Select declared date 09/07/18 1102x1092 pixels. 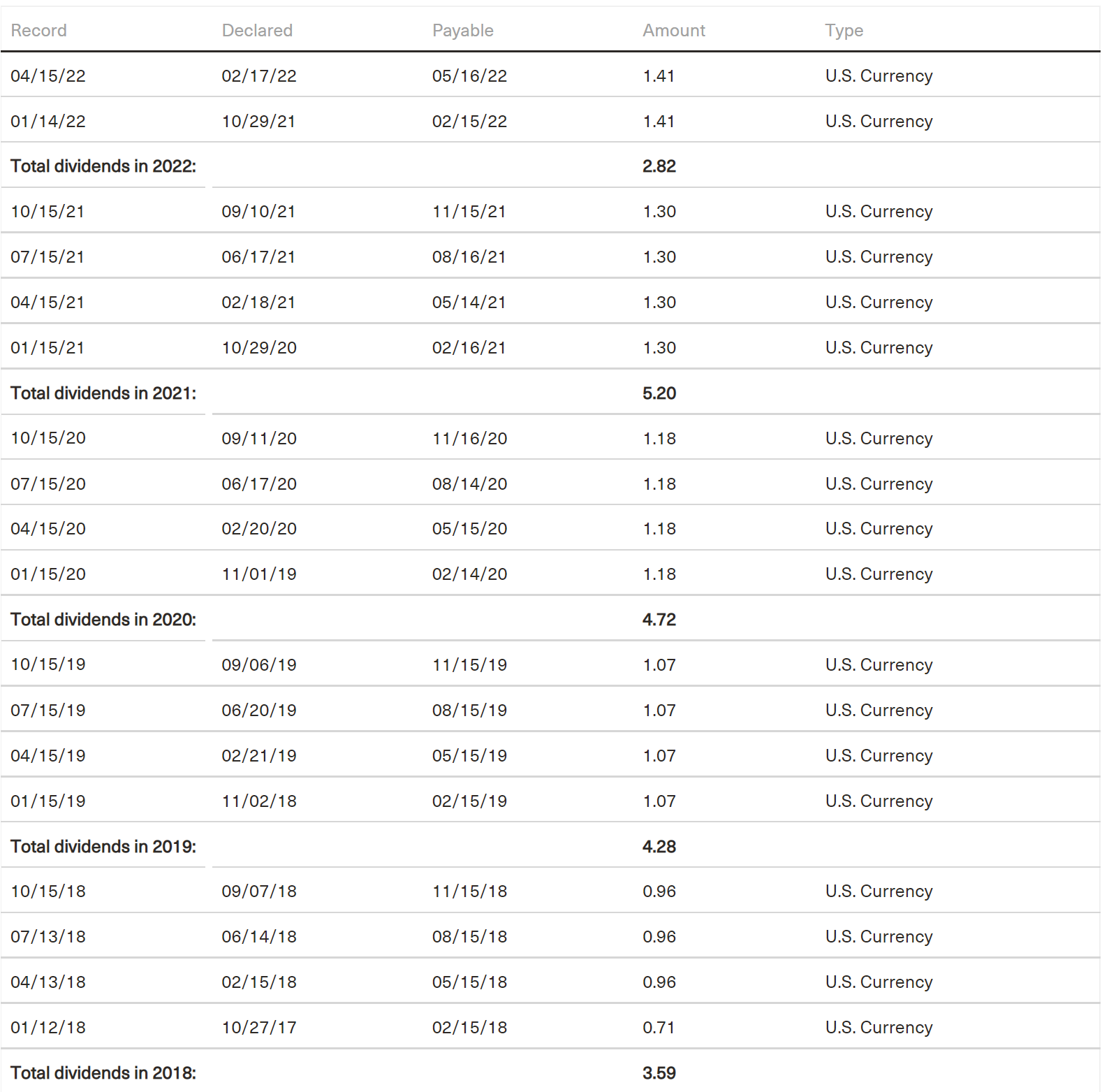[259, 891]
